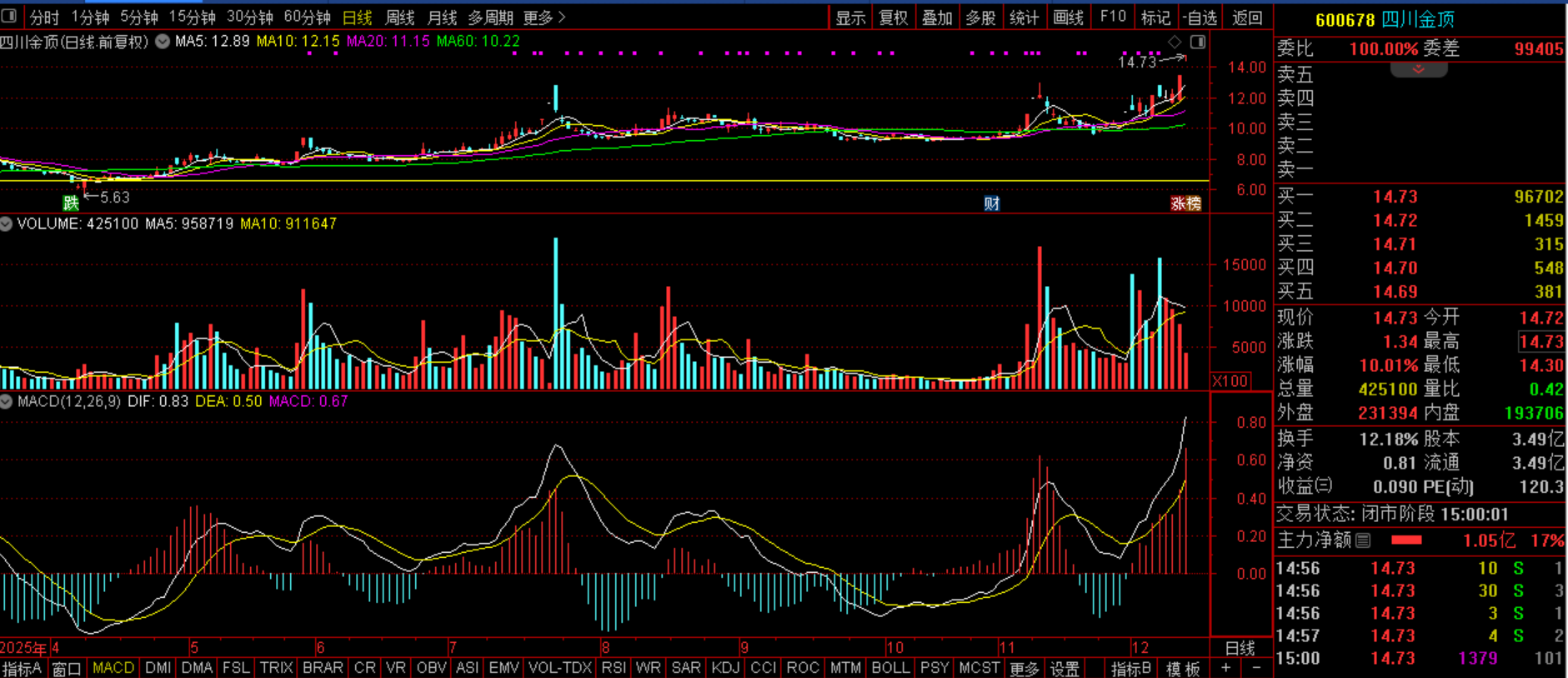Switch to KDJ indicator

725,668
